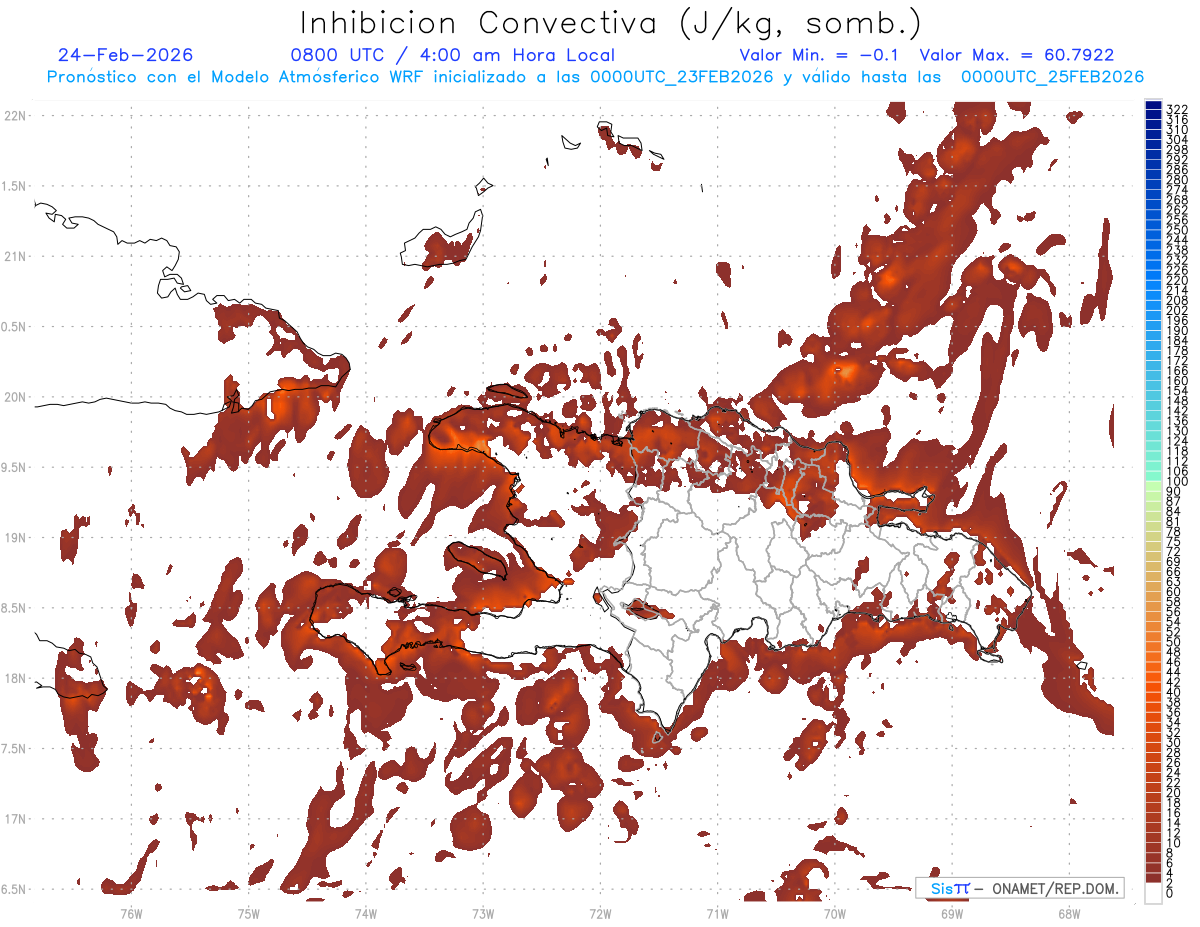Click the "19N" latitude label
1200x927 pixels.
point(17,537)
